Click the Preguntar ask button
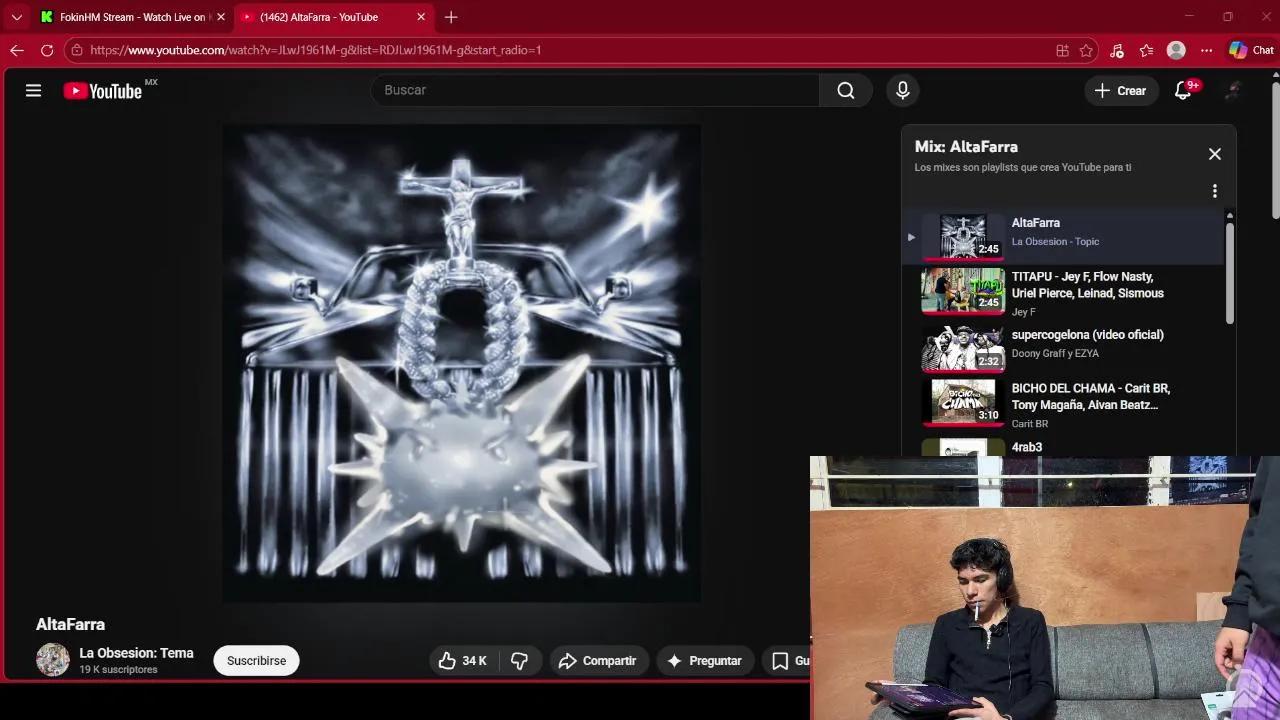 click(704, 661)
